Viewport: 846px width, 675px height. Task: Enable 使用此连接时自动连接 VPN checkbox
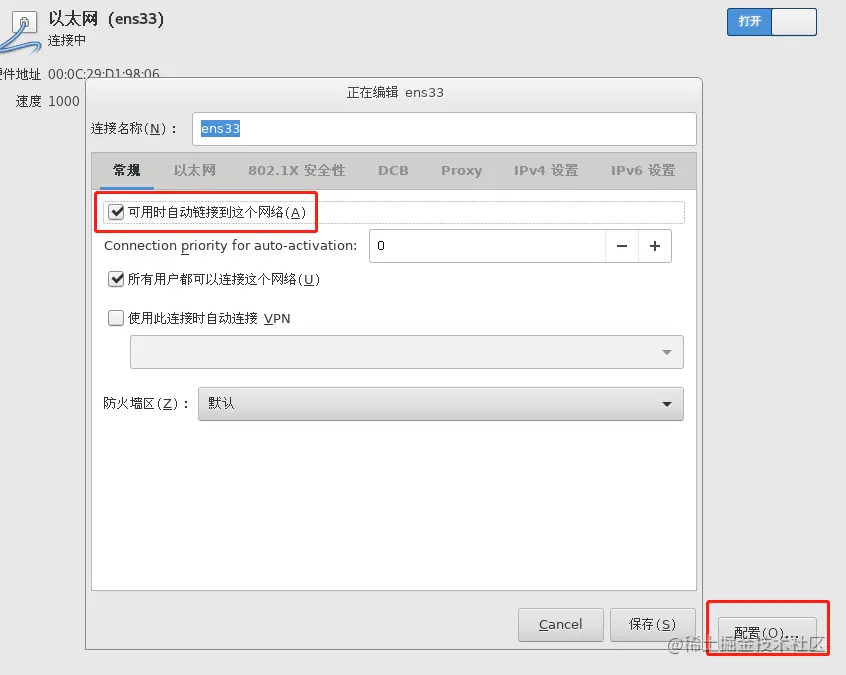(x=116, y=318)
